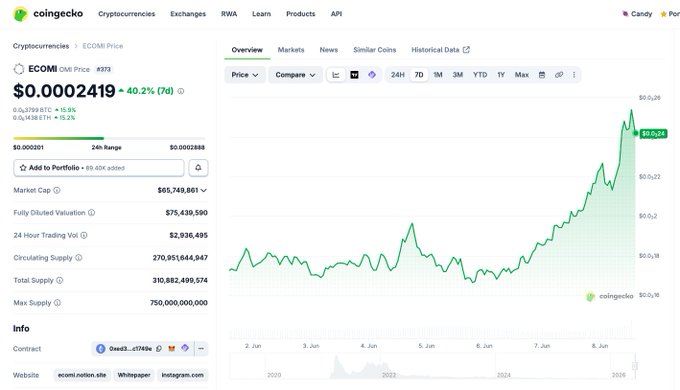The height and width of the screenshot is (390, 680).
Task: Switch to the Similar Coins tab
Action: click(x=375, y=50)
